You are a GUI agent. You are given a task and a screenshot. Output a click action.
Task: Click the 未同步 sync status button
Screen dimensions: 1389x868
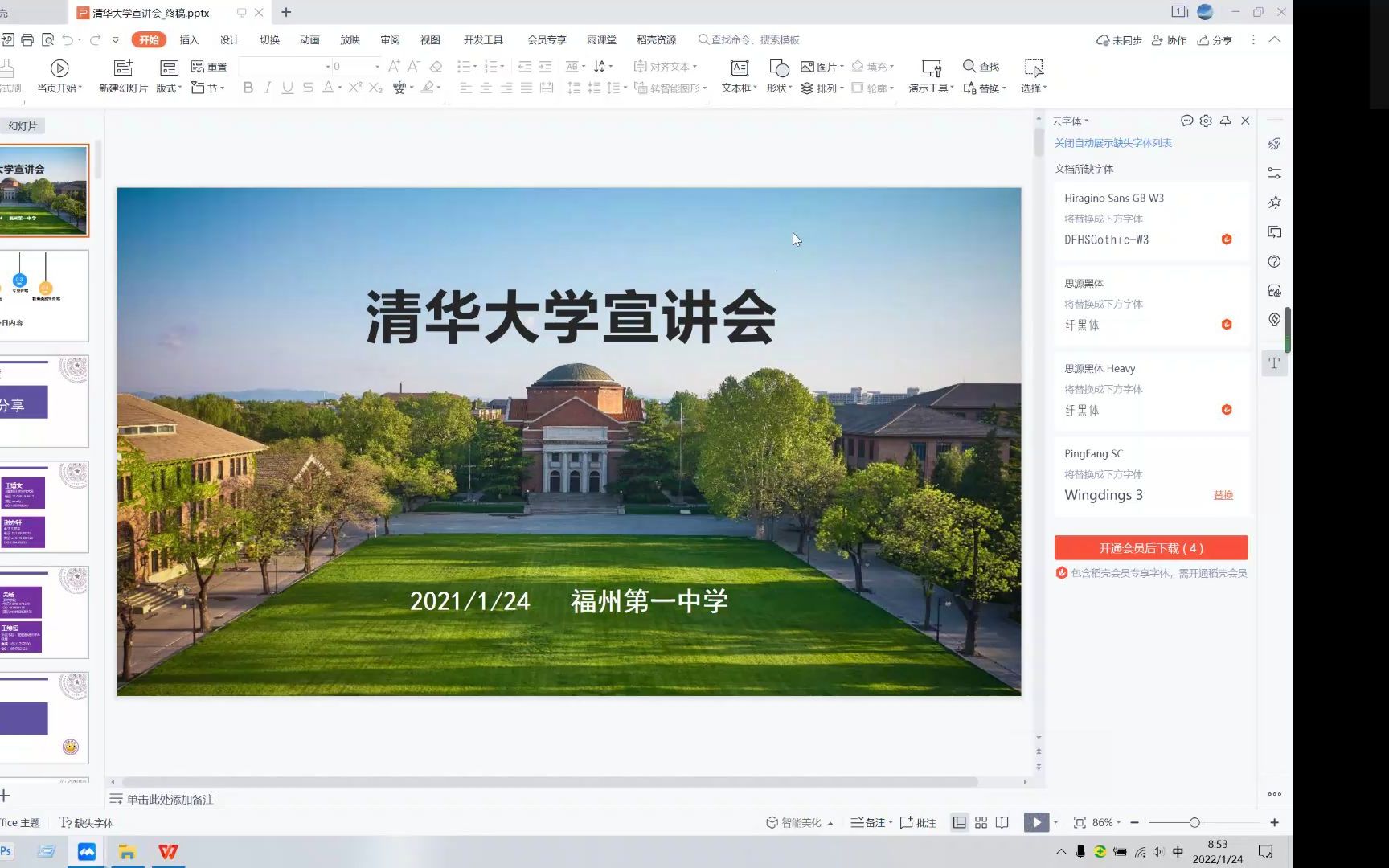(x=1119, y=40)
